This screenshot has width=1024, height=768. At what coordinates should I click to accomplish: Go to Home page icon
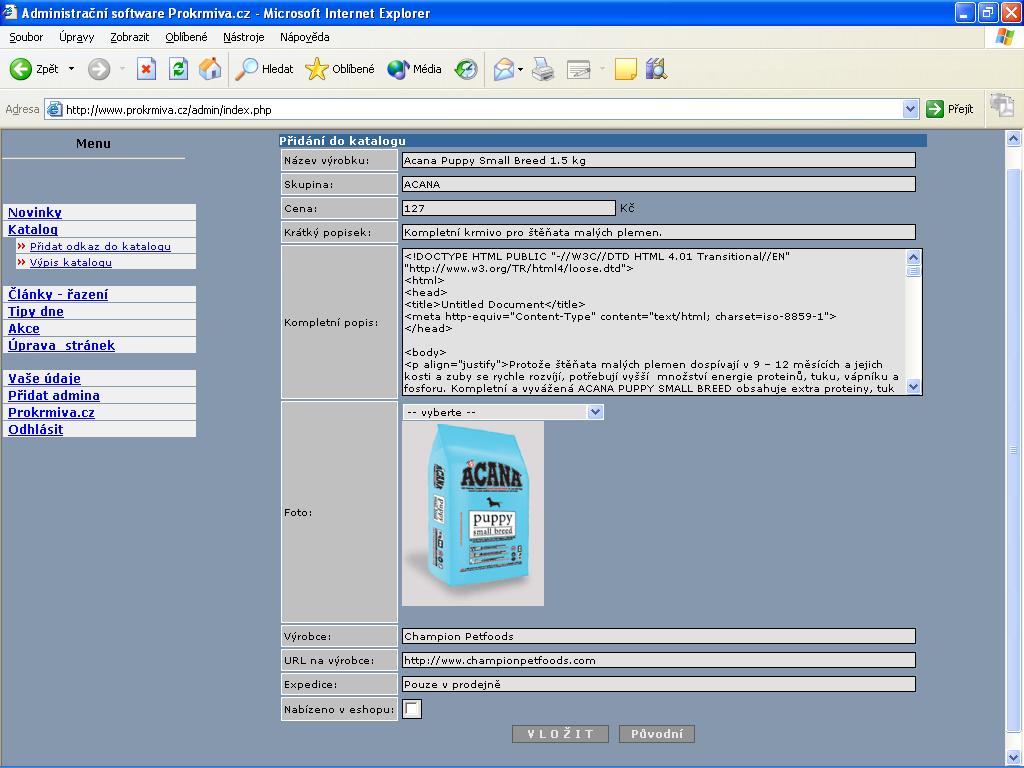click(210, 69)
